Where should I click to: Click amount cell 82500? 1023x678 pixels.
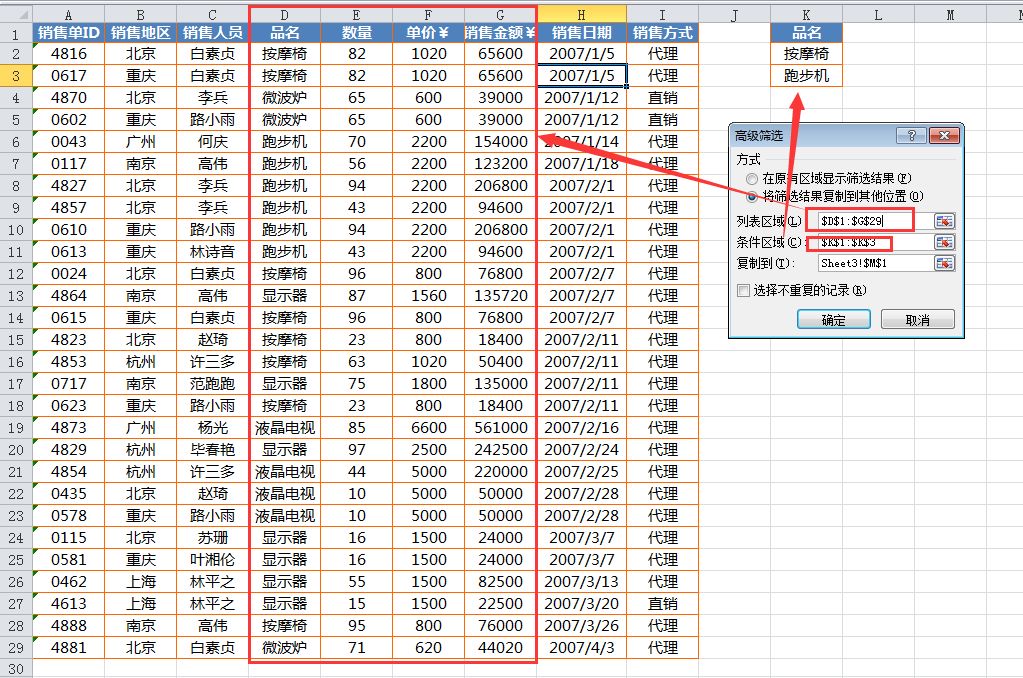pos(500,581)
